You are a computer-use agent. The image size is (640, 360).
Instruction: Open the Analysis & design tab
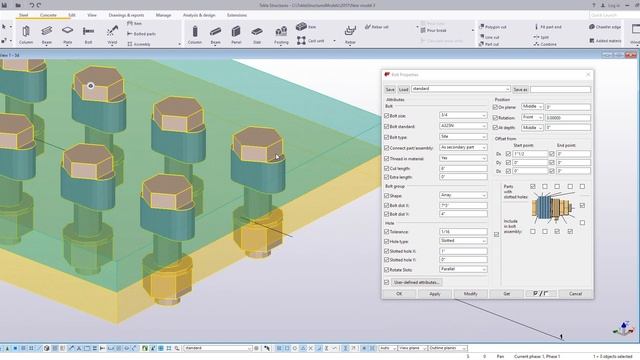coord(199,15)
